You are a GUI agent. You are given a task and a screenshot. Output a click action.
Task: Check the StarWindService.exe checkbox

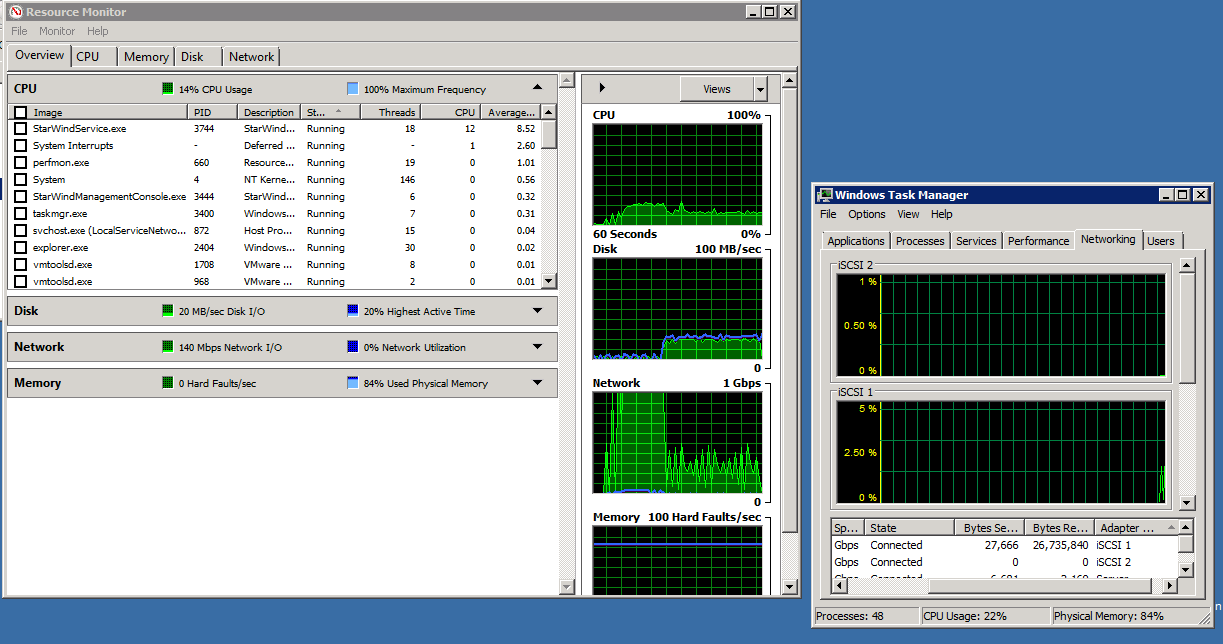20,128
